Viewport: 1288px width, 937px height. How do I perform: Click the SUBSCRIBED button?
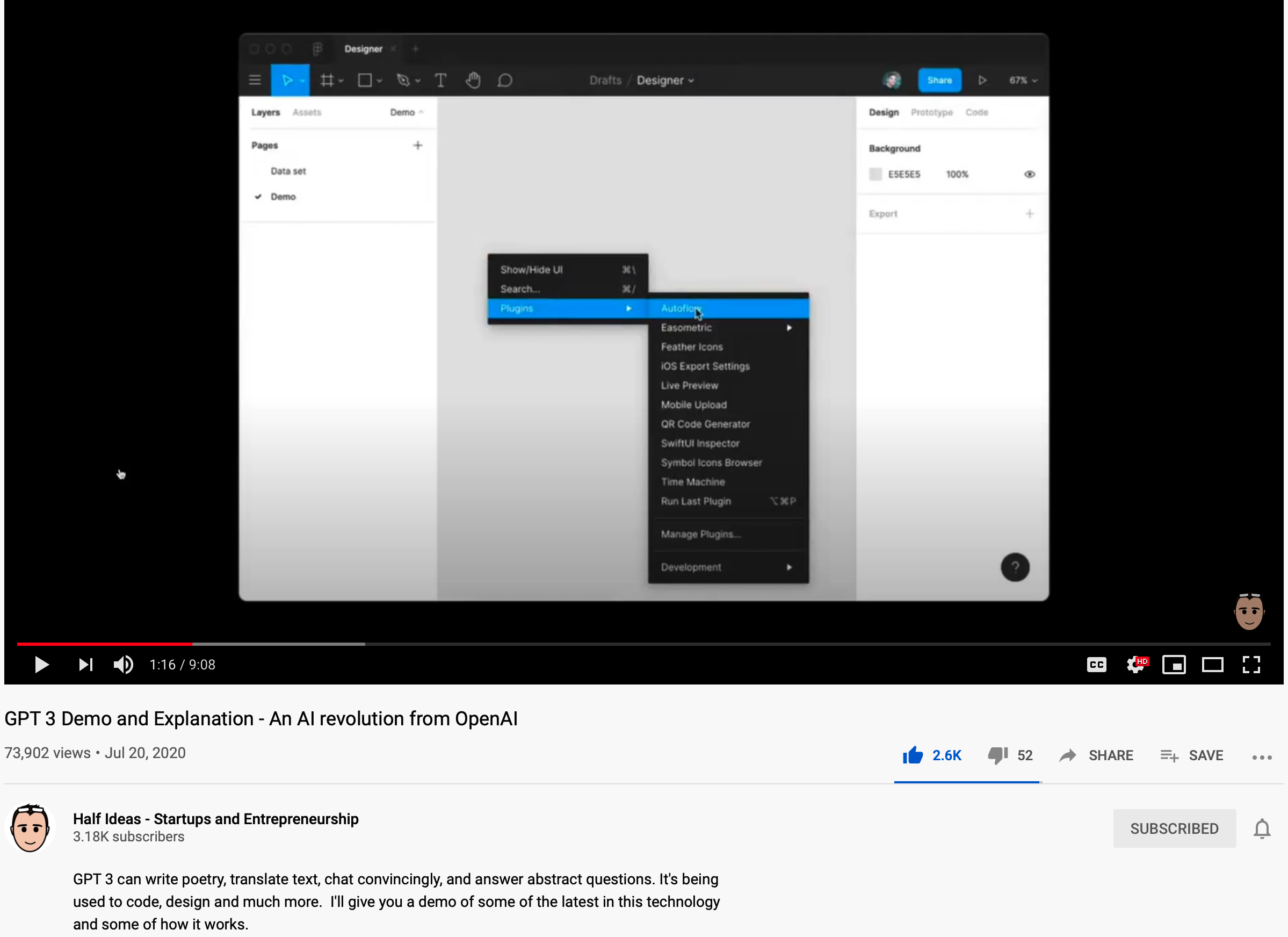(1174, 828)
